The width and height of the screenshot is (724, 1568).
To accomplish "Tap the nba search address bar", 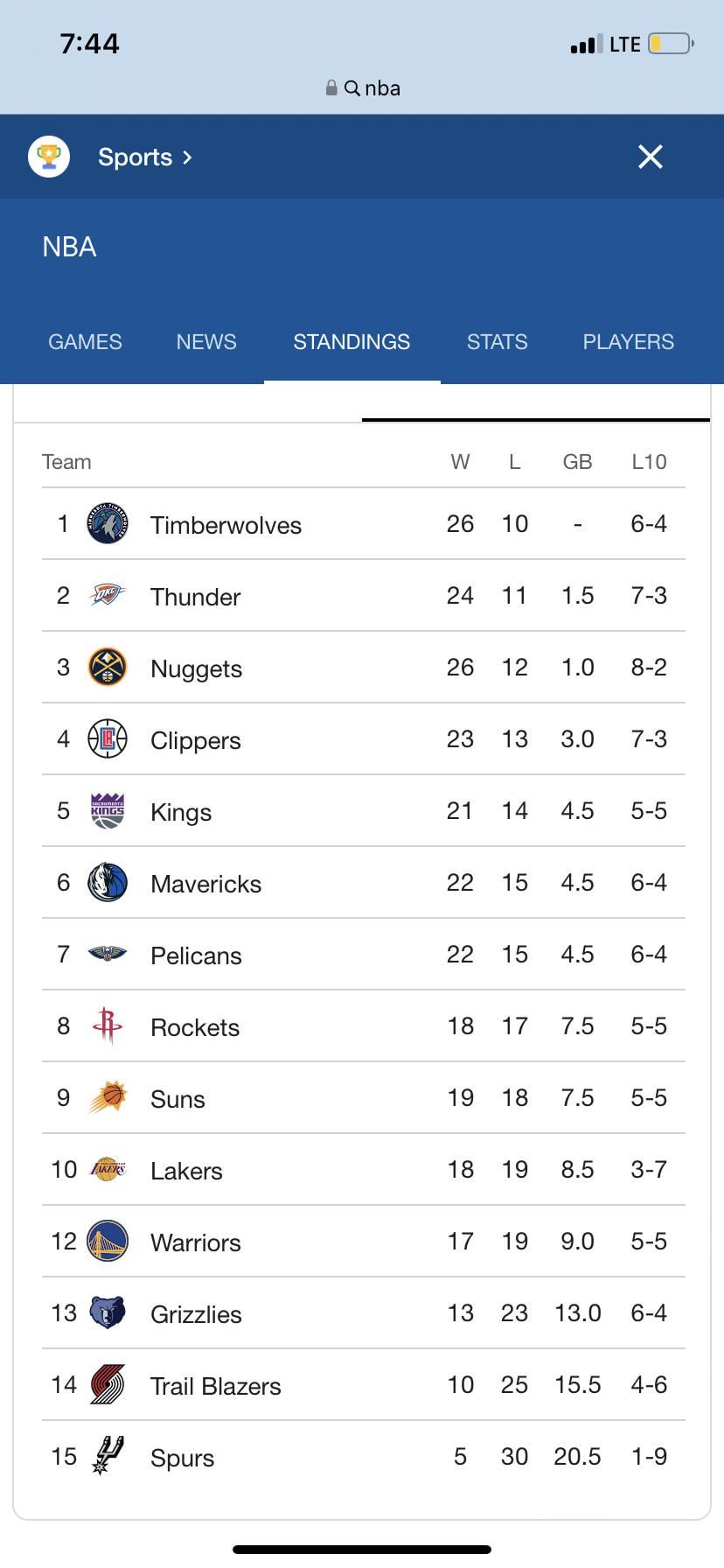I will click(362, 88).
